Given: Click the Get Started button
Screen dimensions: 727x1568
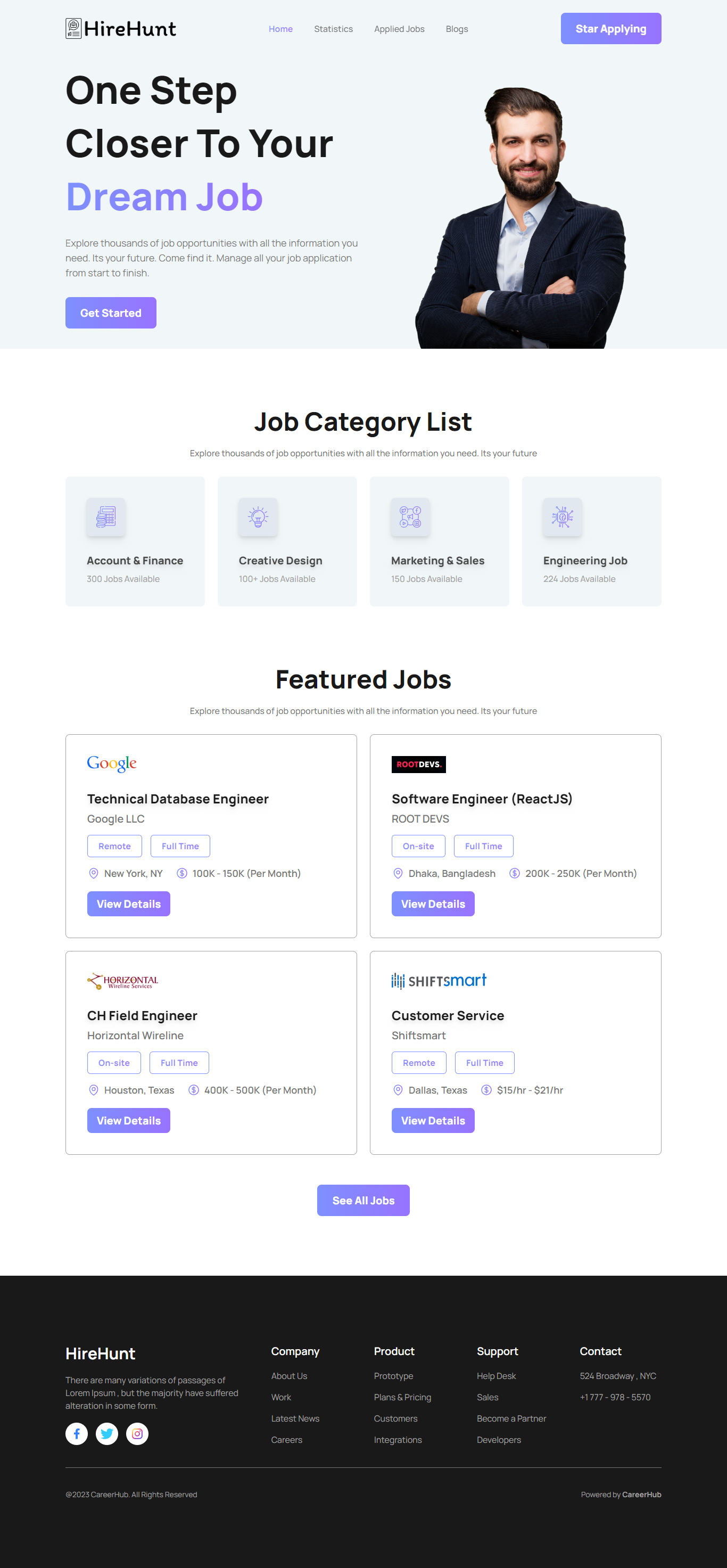Looking at the screenshot, I should pyautogui.click(x=111, y=313).
